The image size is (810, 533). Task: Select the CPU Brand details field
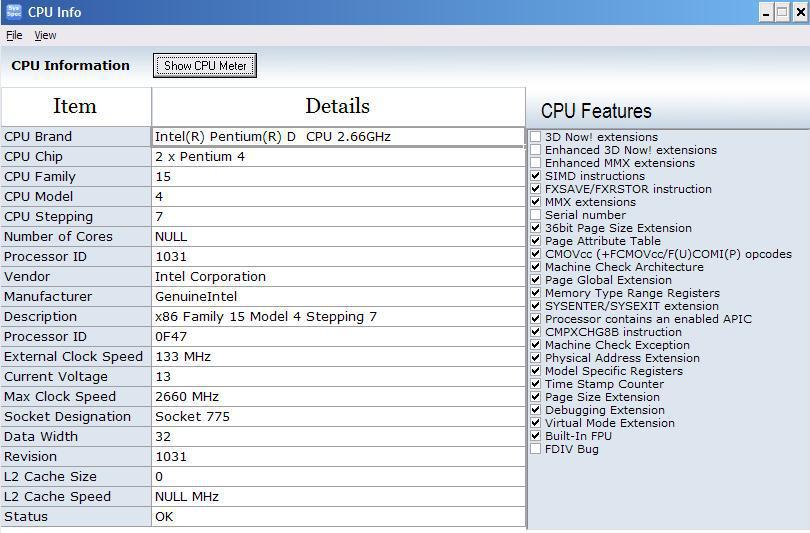coord(338,137)
